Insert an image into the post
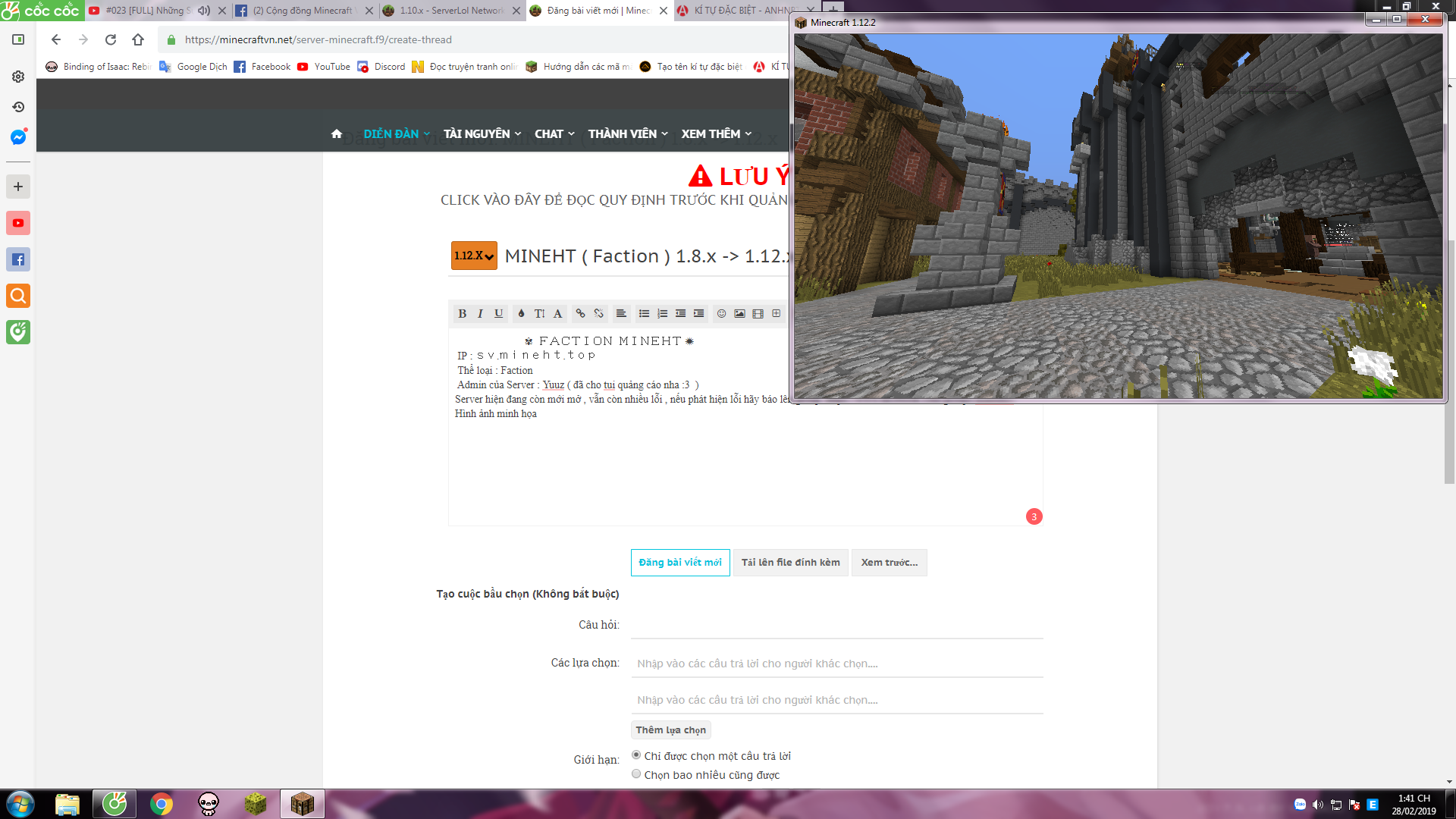Image resolution: width=1456 pixels, height=819 pixels. pos(739,313)
